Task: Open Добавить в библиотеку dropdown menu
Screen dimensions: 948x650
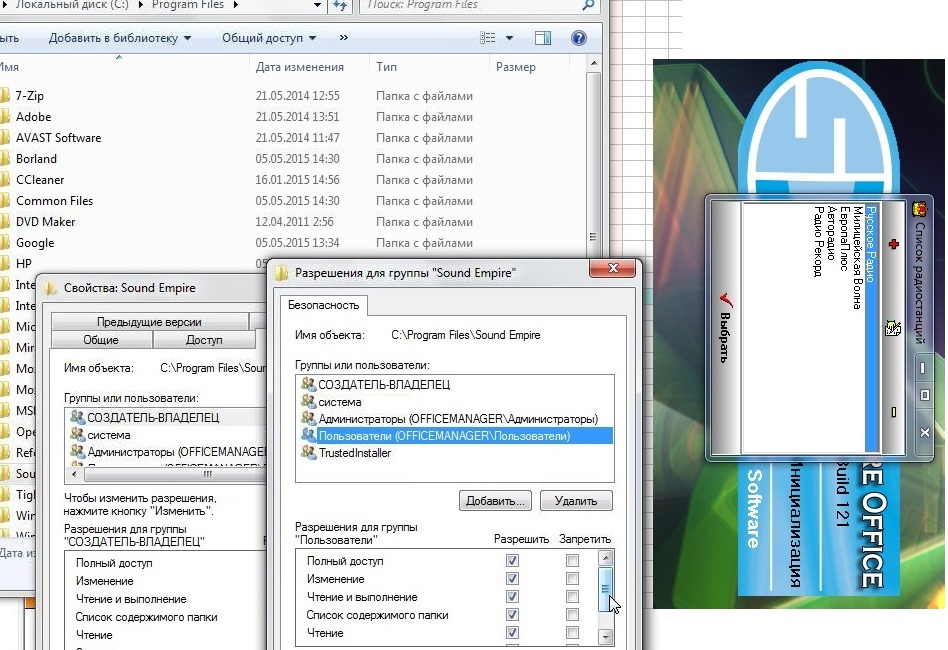Action: point(119,38)
